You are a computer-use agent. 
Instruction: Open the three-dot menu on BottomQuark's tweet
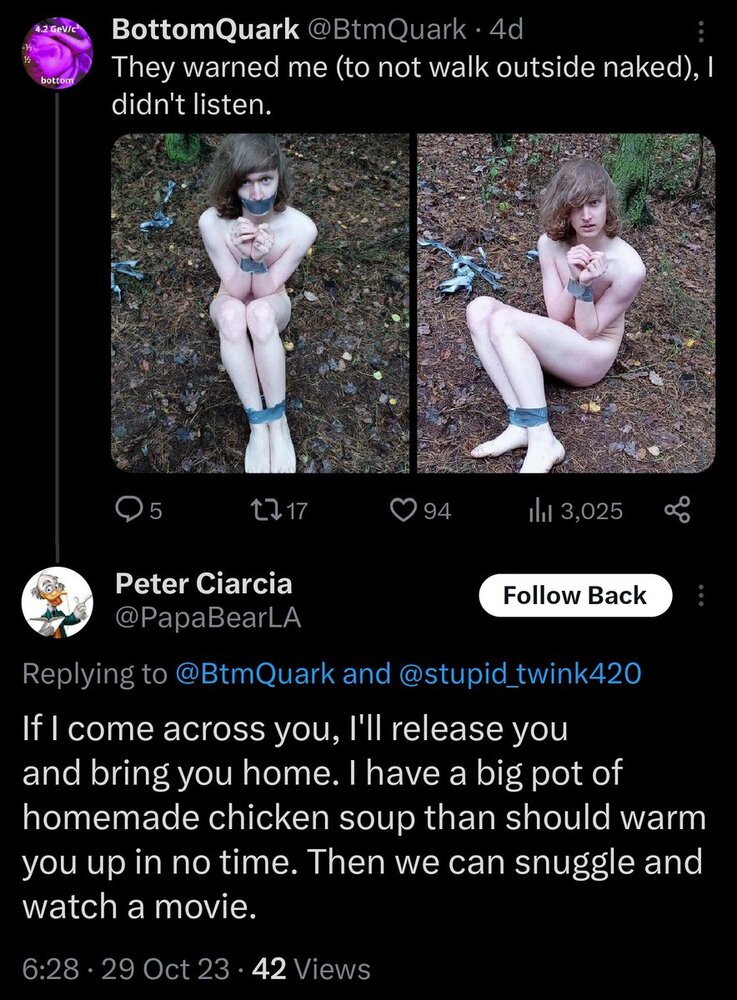[x=700, y=34]
